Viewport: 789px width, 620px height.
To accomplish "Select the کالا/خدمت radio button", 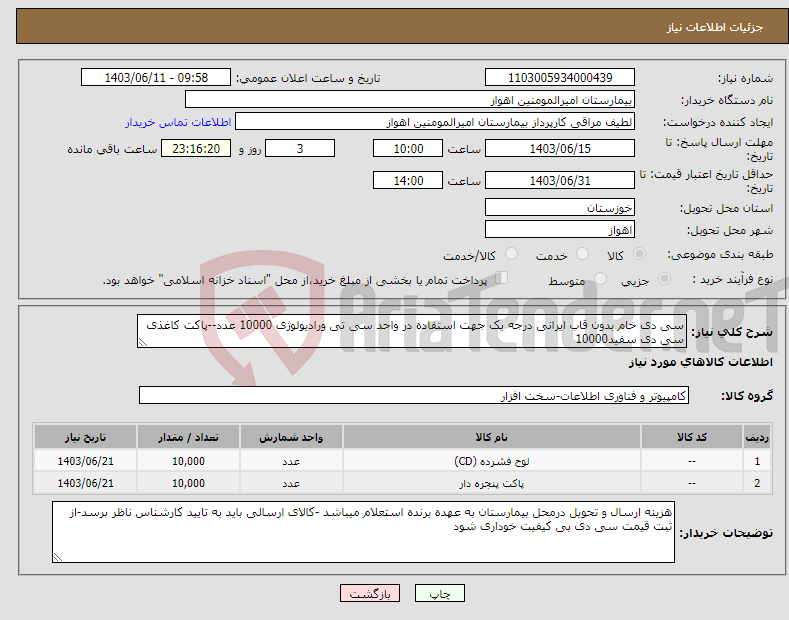I will 511,254.
